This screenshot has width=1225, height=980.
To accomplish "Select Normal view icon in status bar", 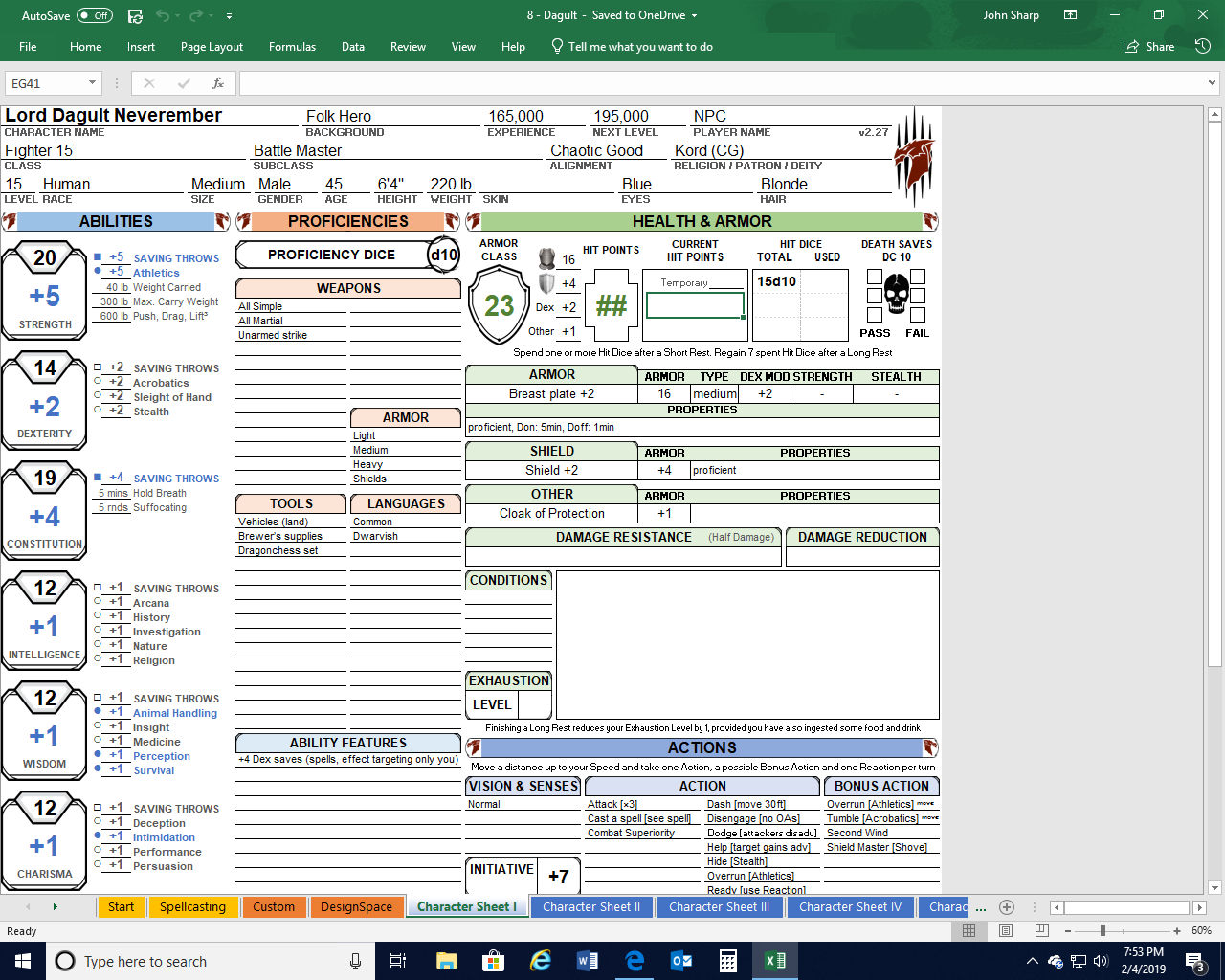I will click(969, 930).
